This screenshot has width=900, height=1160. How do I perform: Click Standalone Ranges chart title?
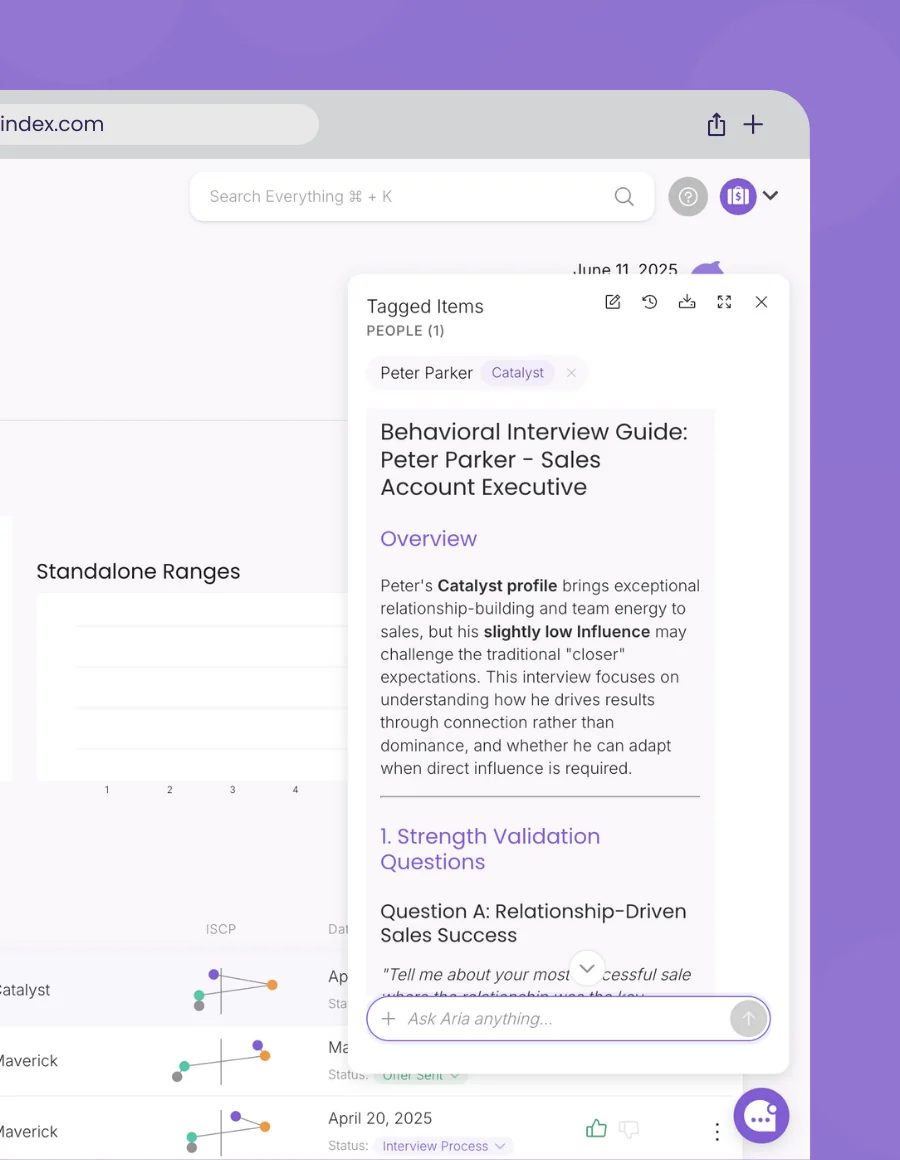click(x=138, y=571)
